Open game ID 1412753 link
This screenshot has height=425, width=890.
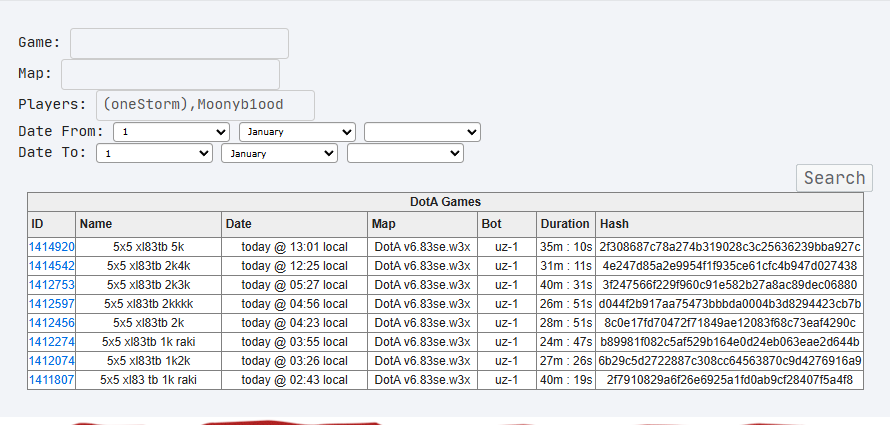52,285
